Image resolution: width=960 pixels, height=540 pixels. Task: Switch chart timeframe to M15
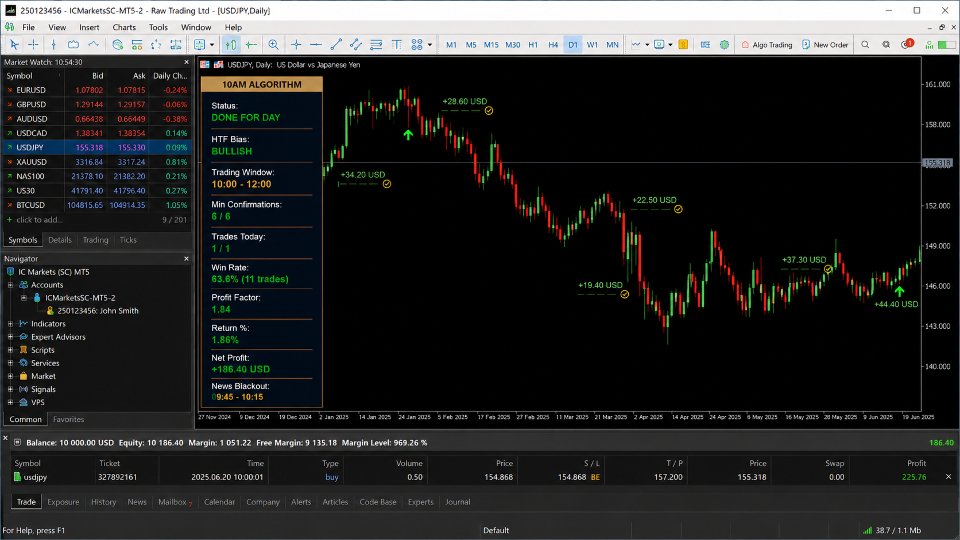[x=491, y=45]
